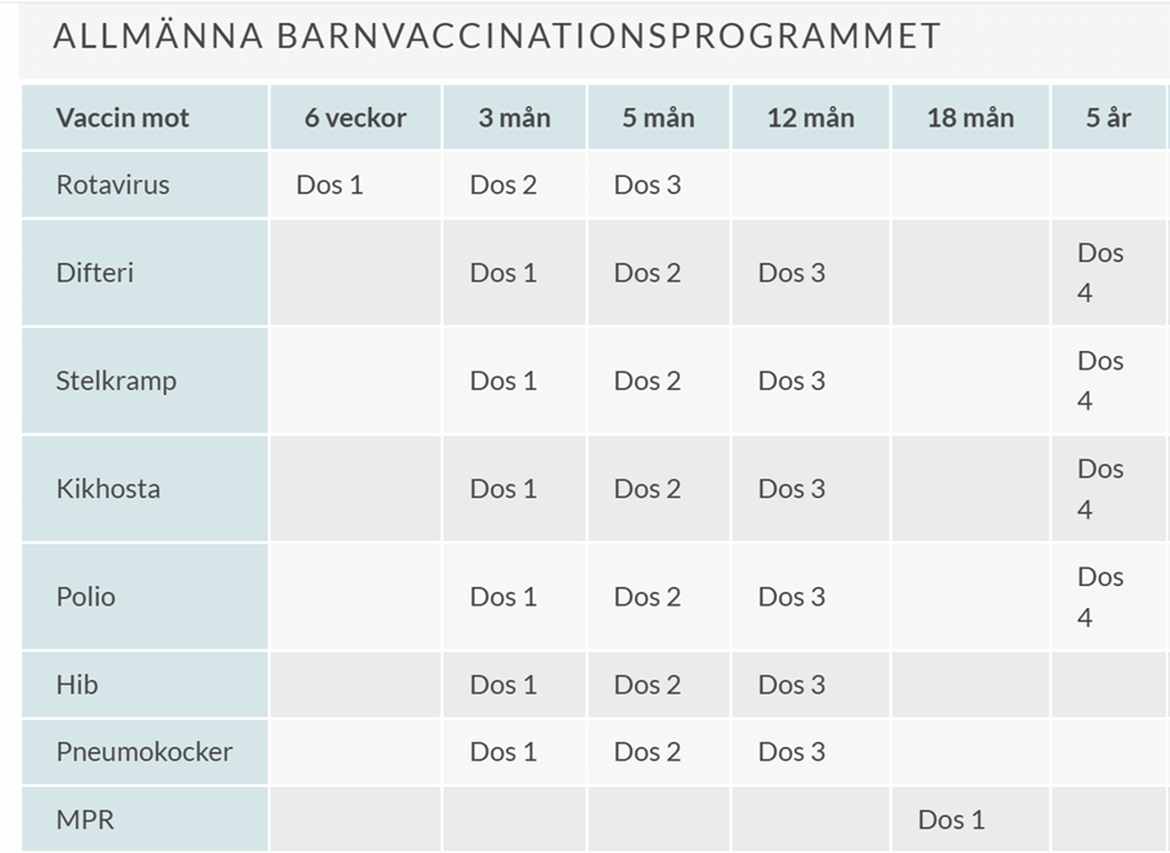Select the "Vaccin mot" column header
Screen dimensions: 1170x853
pyautogui.click(x=122, y=118)
